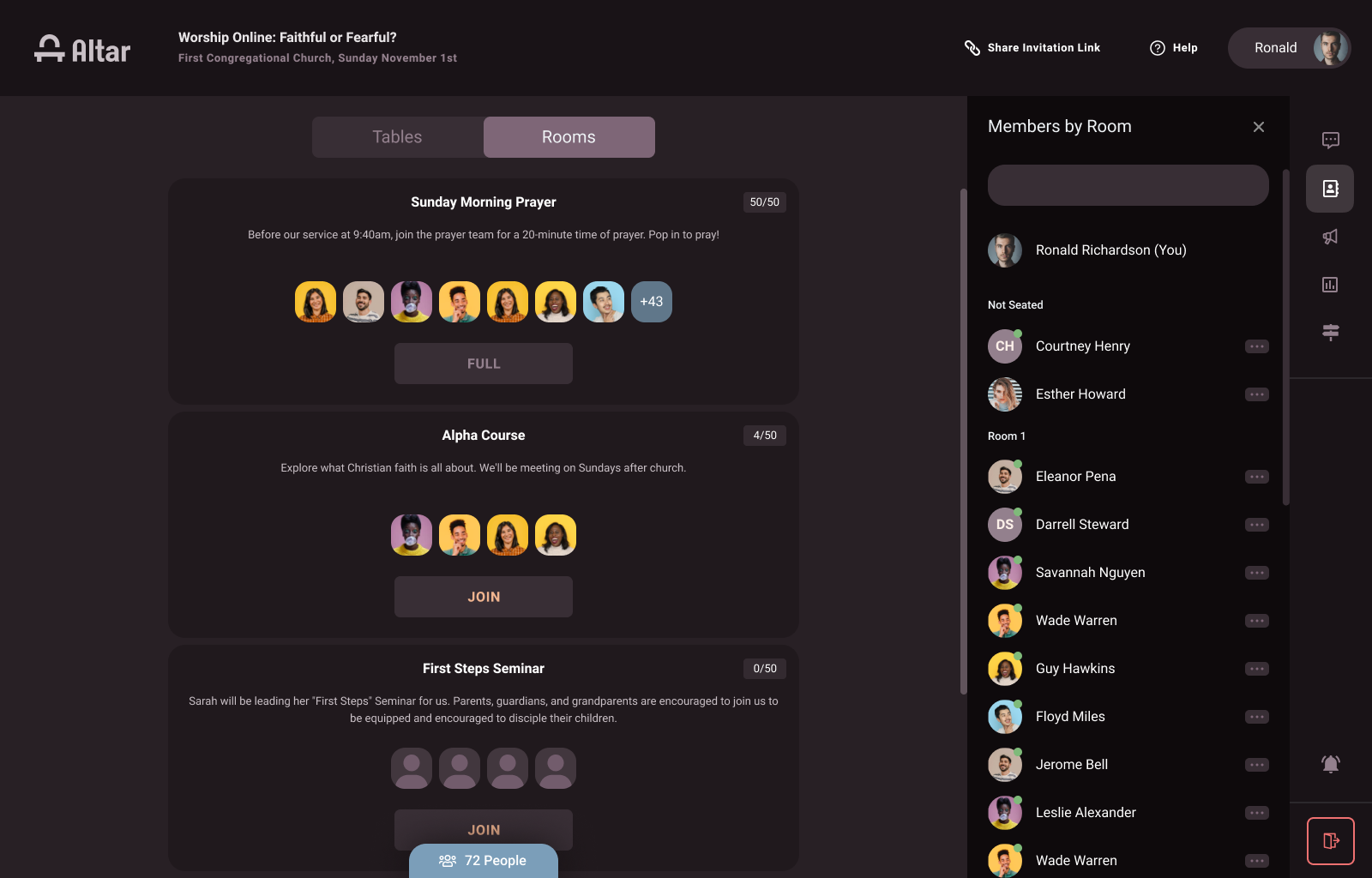Click the +43 more attendees badge

point(652,302)
